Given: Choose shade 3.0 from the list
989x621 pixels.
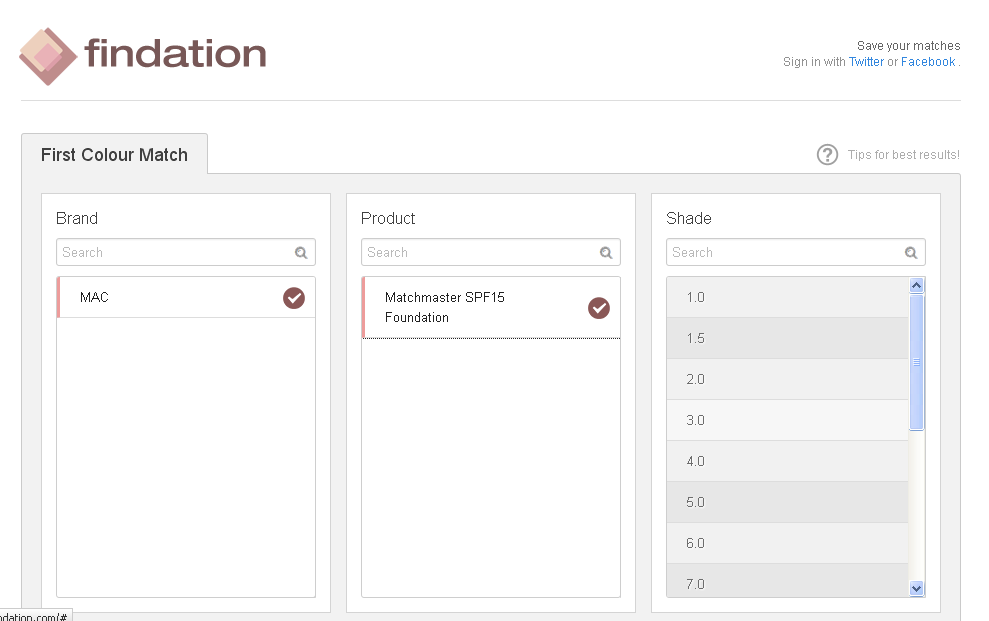Looking at the screenshot, I should click(787, 421).
